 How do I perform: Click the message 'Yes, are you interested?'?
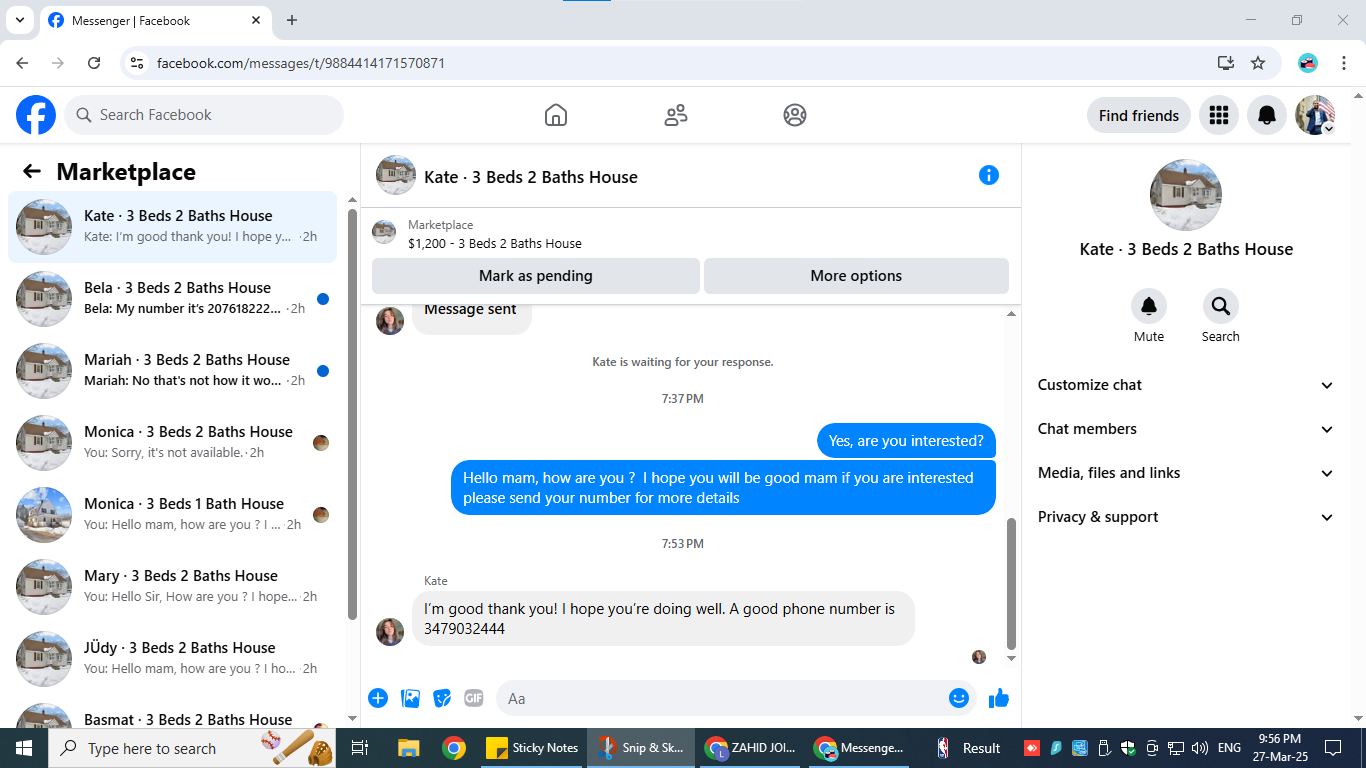point(906,441)
